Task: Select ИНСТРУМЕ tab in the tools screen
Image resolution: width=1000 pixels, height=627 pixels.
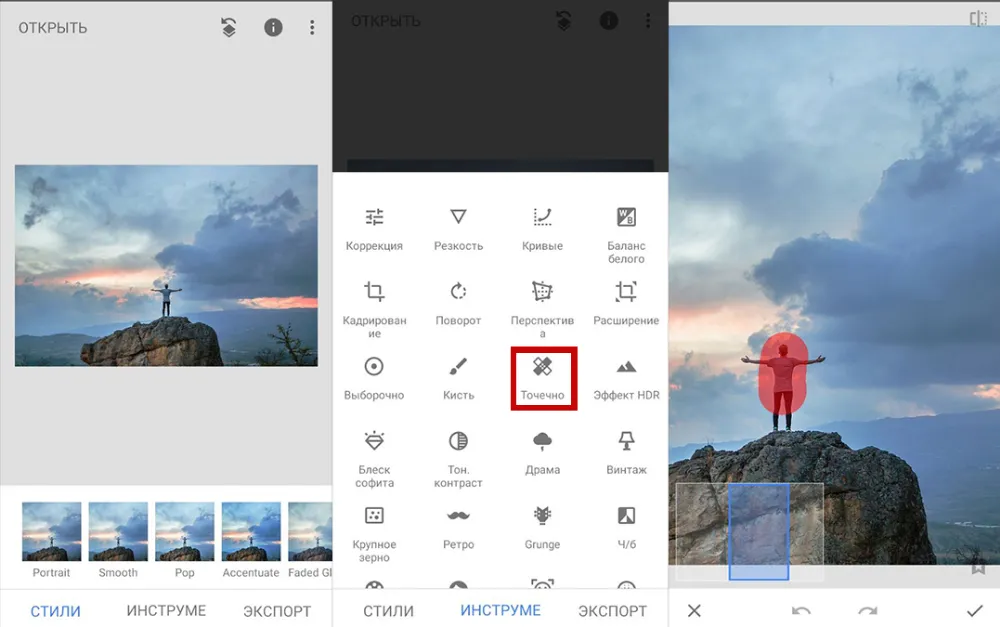Action: coord(500,610)
